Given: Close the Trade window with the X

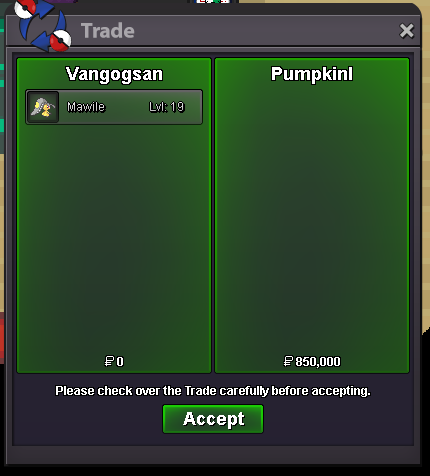Looking at the screenshot, I should 407,31.
